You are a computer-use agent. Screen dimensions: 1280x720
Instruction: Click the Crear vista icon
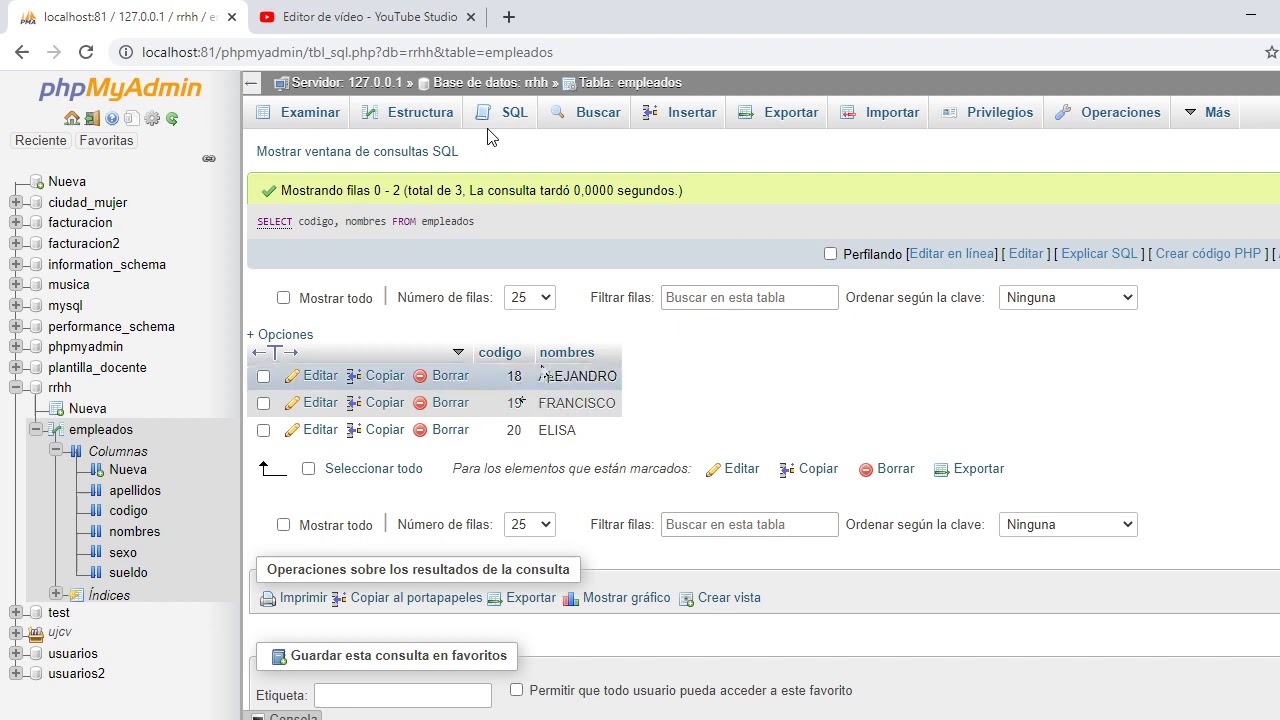[x=686, y=598]
